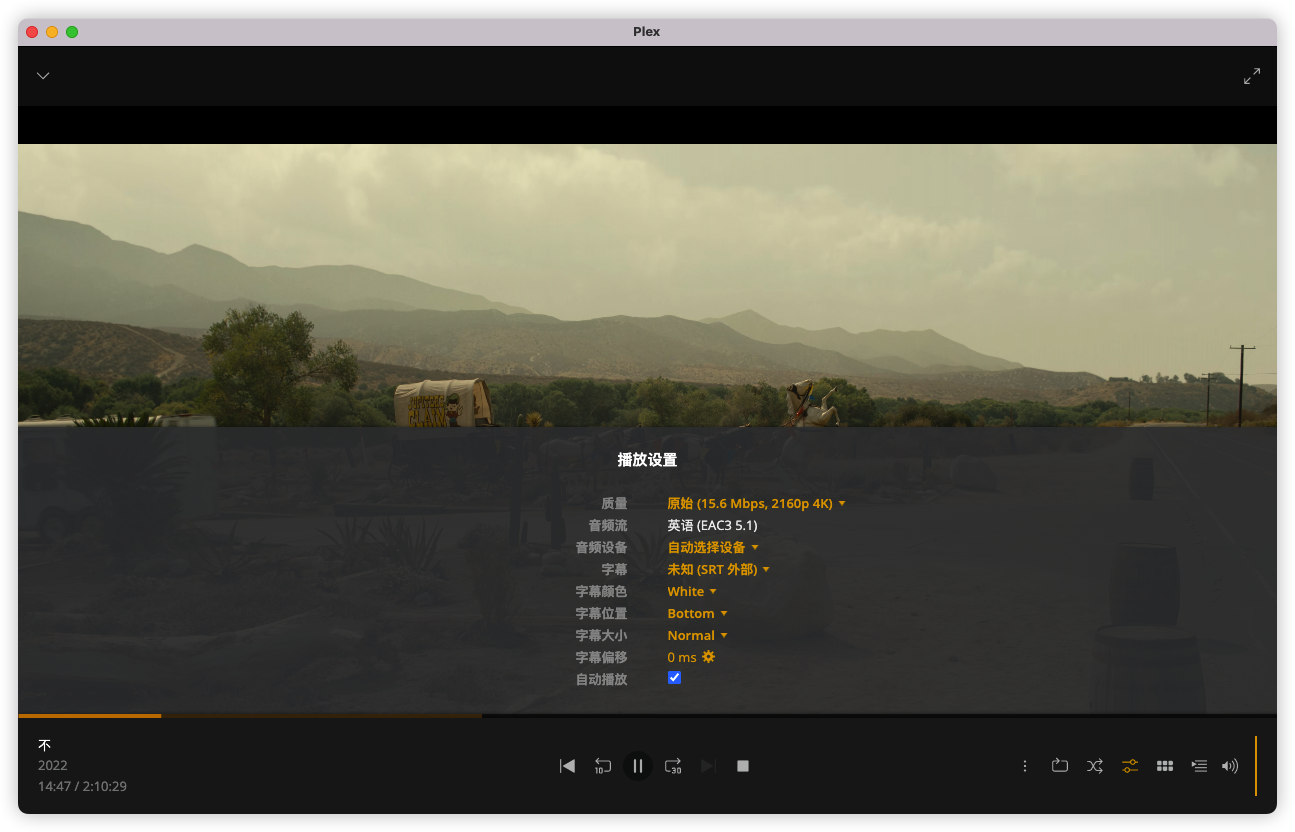Skip to the previous item

click(567, 766)
